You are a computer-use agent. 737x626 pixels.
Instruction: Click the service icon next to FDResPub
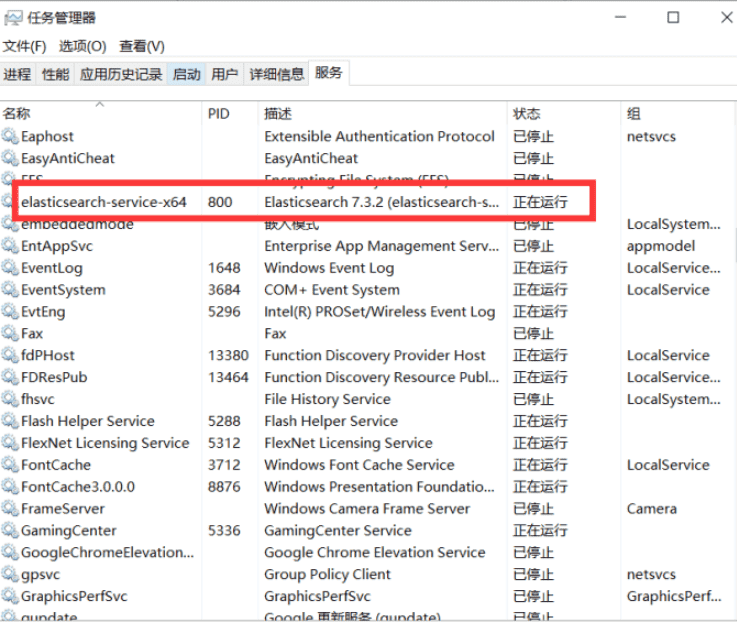tap(9, 376)
